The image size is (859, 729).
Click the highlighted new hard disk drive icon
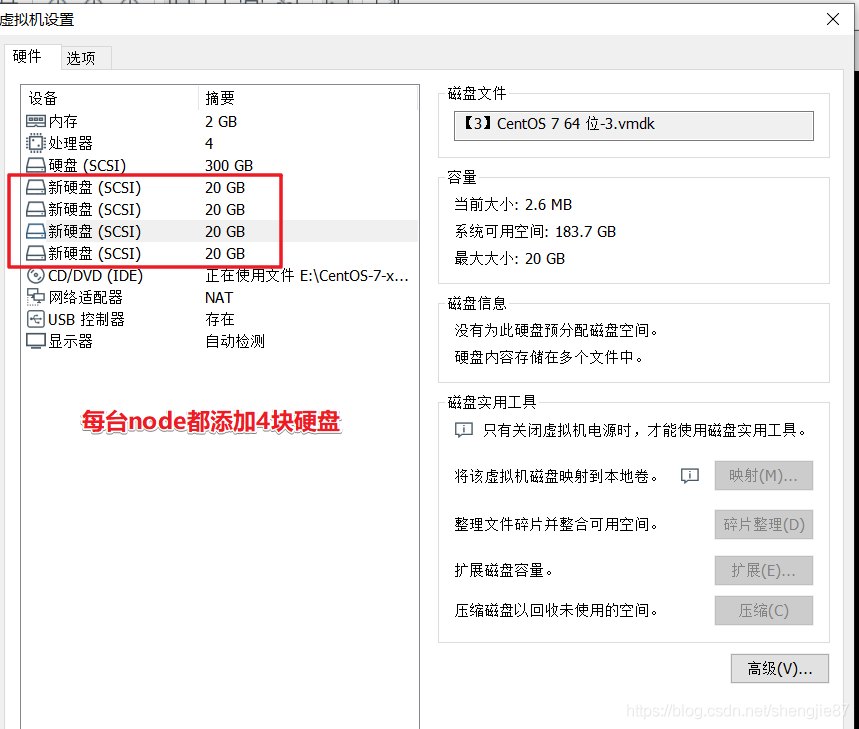tap(36, 231)
